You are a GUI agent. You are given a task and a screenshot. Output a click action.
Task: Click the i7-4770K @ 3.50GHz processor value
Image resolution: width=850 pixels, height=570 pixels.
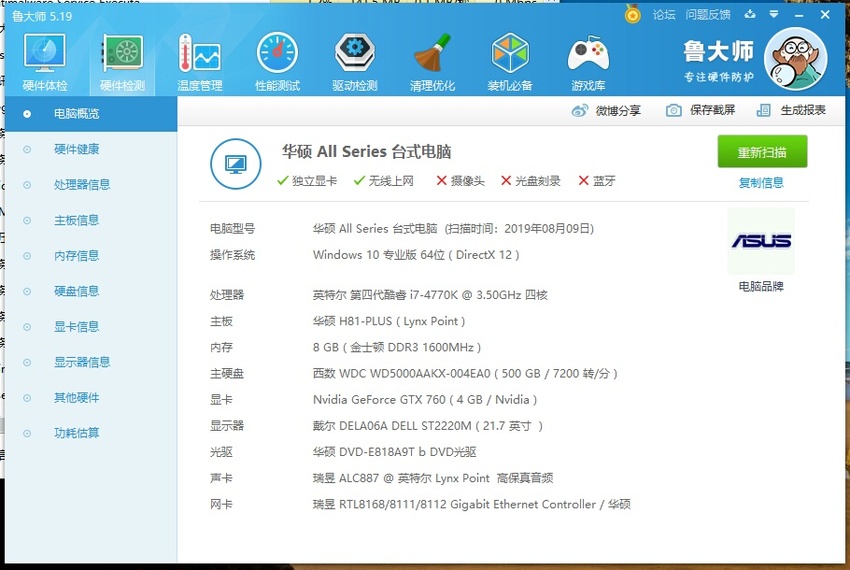(430, 295)
